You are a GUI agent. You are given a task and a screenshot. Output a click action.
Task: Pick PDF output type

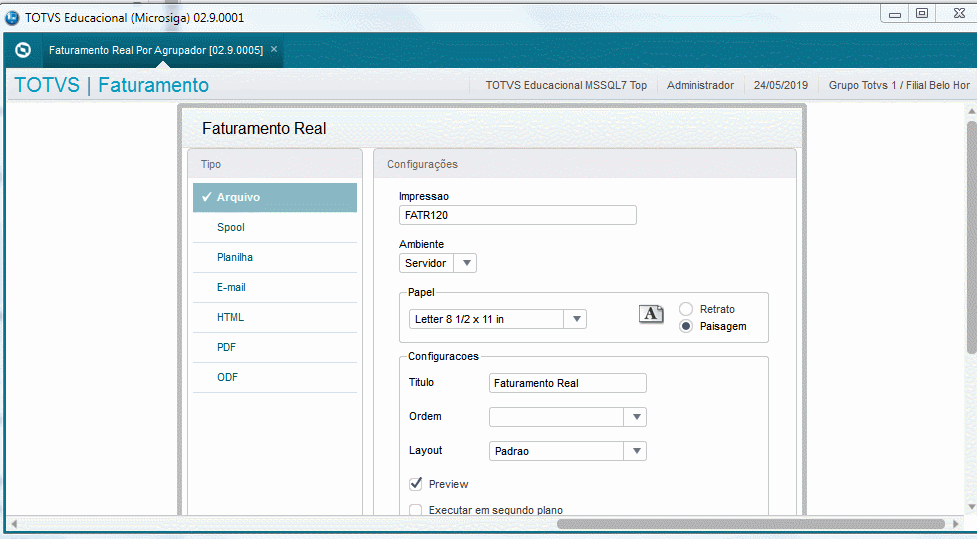coord(275,347)
